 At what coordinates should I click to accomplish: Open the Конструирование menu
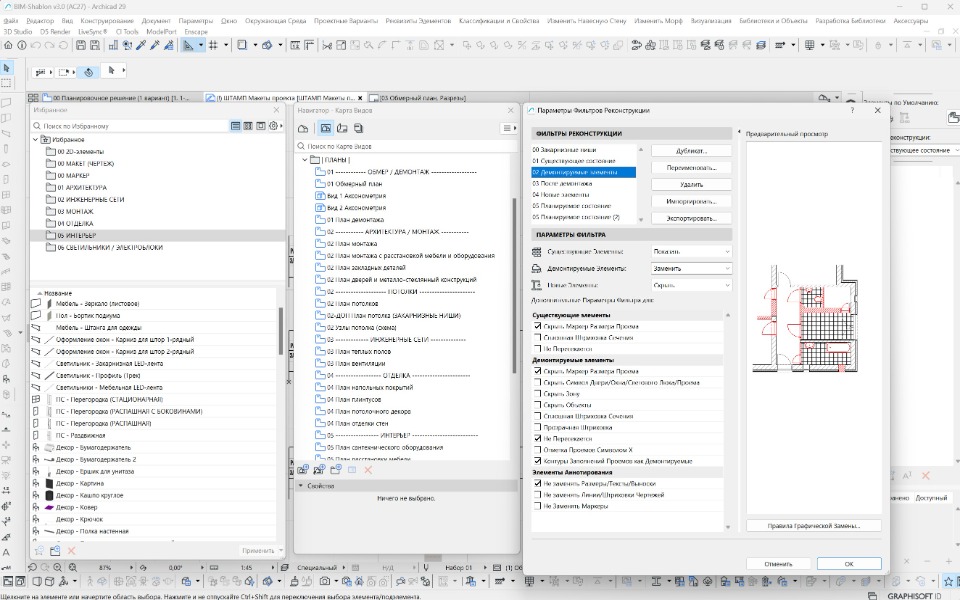point(107,21)
